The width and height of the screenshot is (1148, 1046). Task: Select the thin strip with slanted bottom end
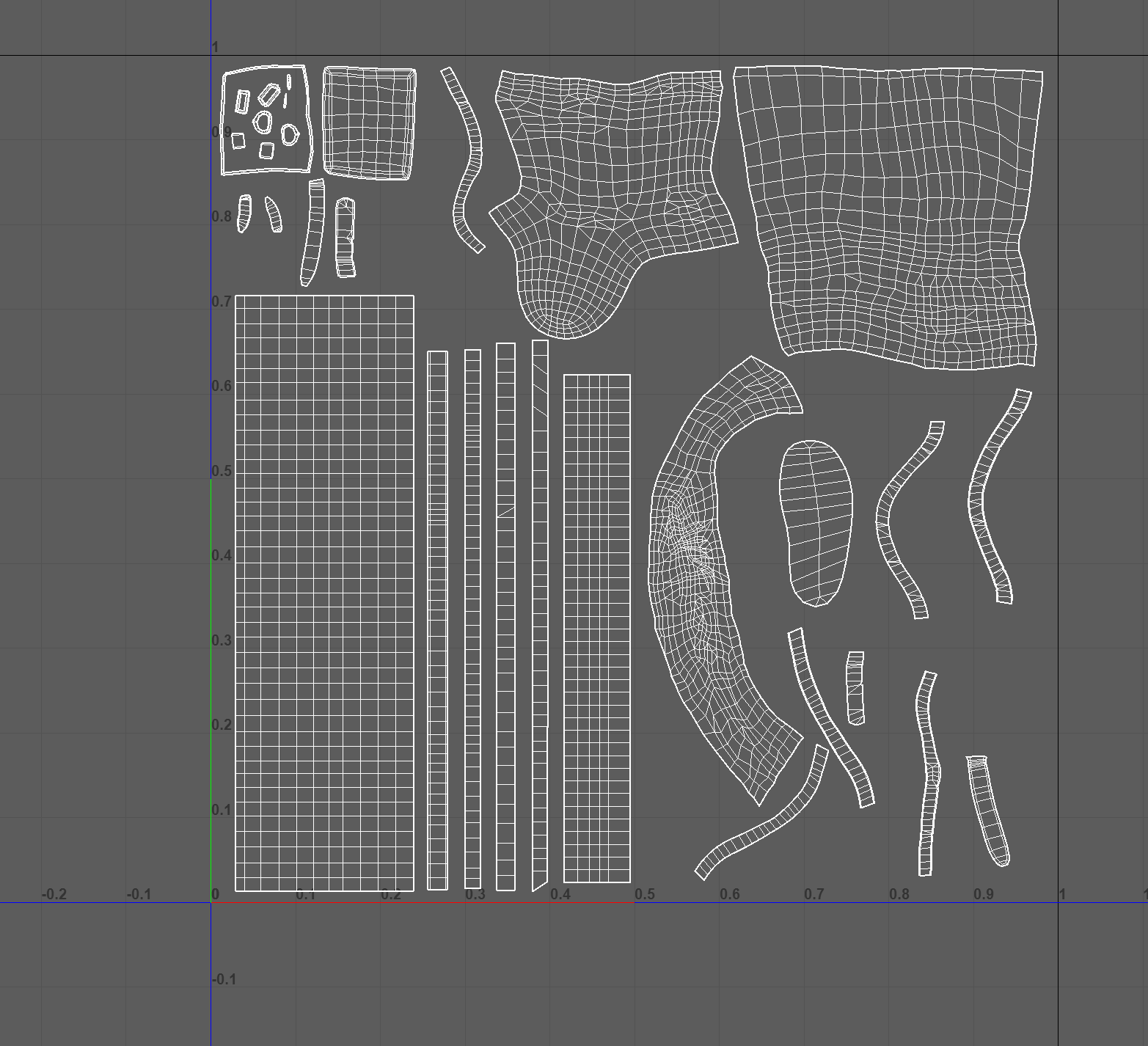[x=540, y=615]
